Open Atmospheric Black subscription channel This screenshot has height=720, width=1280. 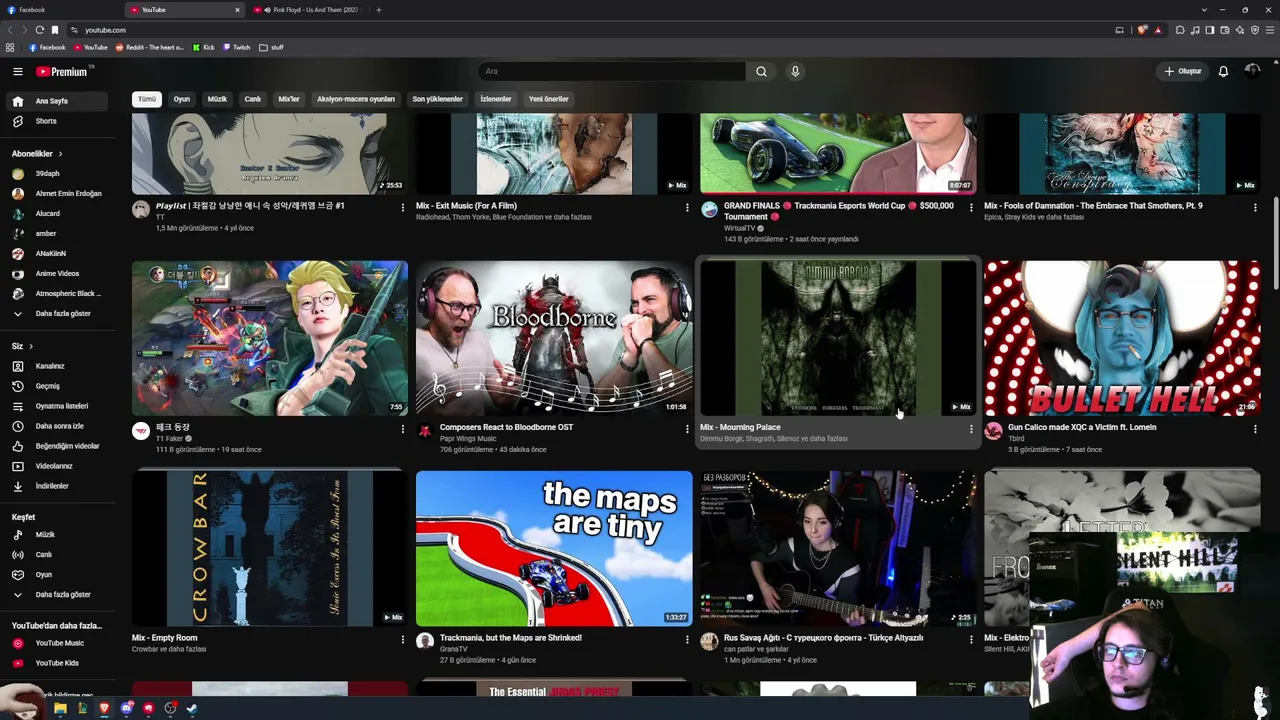click(x=58, y=294)
